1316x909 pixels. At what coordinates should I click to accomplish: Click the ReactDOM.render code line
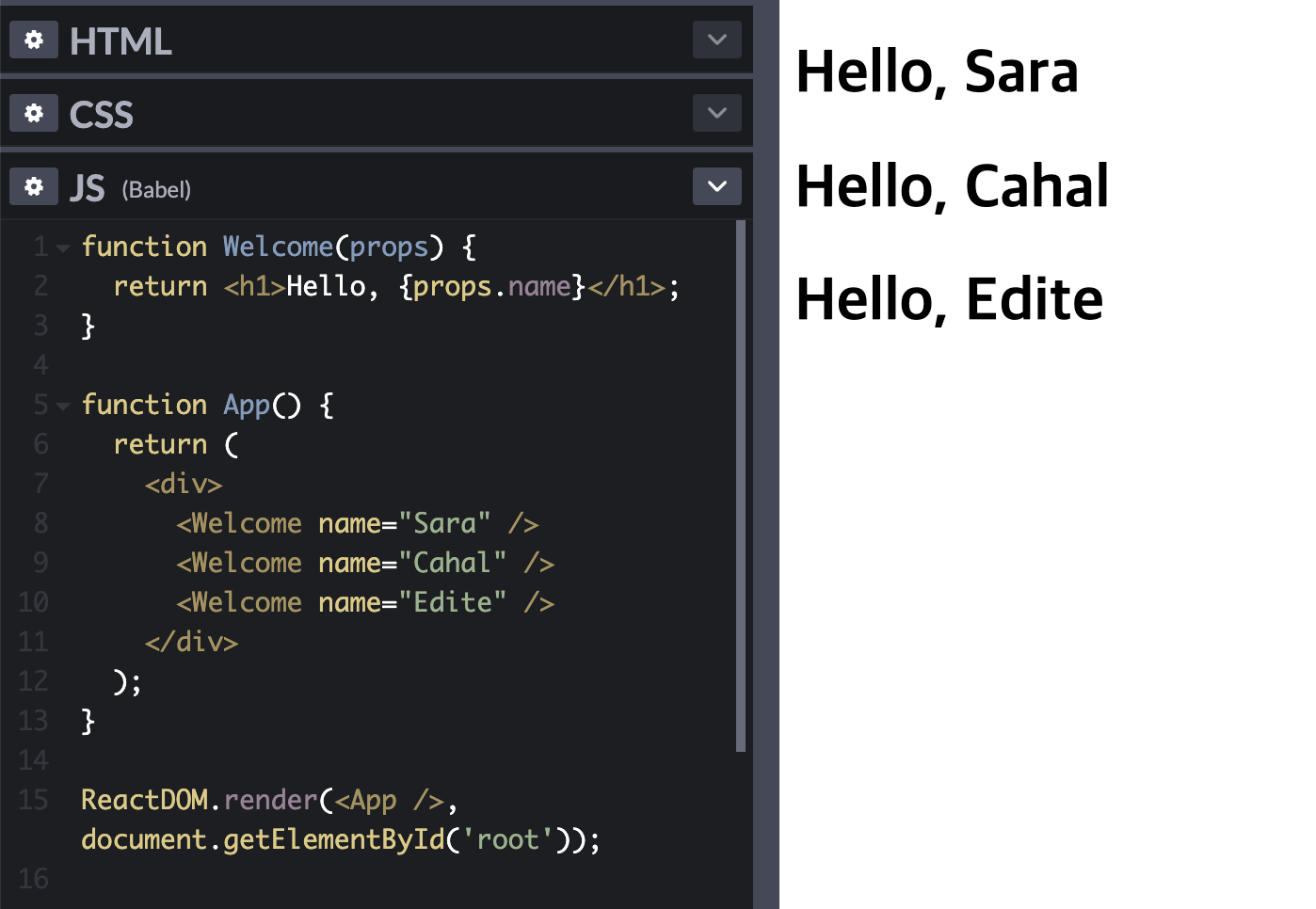(x=269, y=800)
